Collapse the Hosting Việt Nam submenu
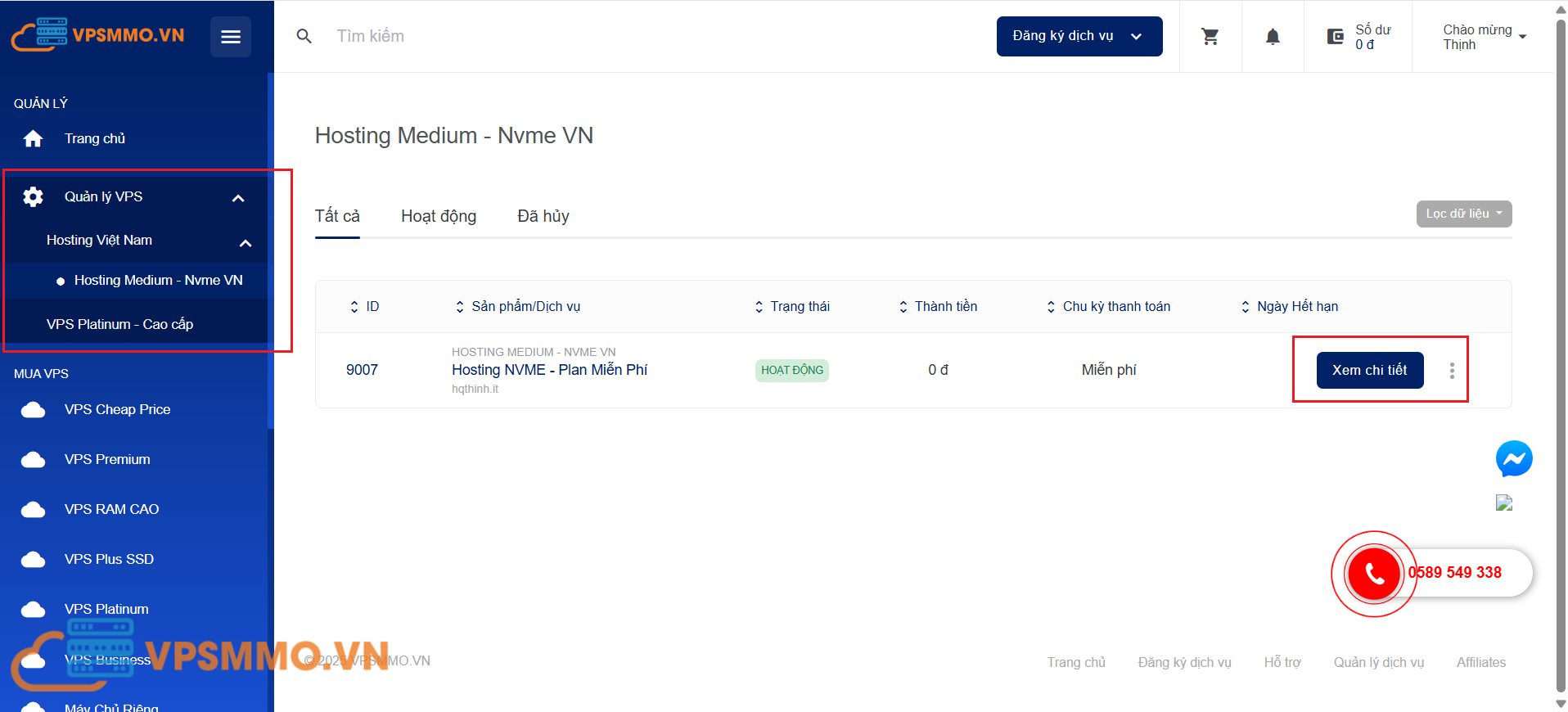The width and height of the screenshot is (1568, 712). tap(245, 243)
